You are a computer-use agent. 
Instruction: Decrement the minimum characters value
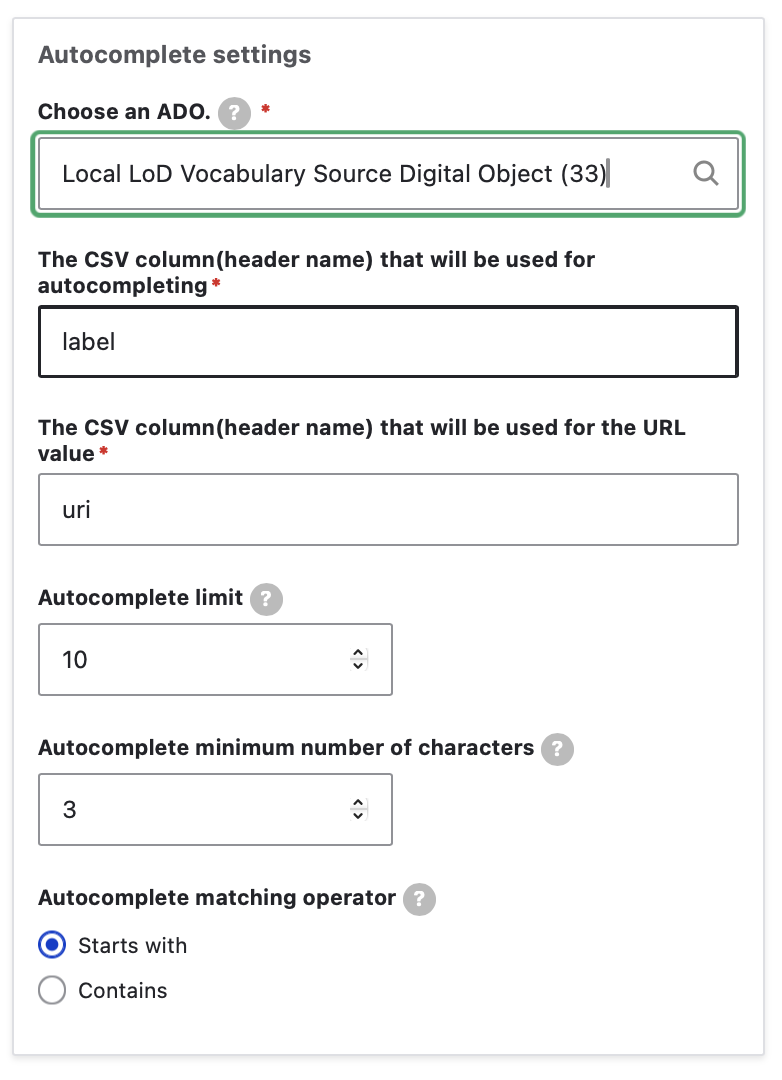point(359,815)
